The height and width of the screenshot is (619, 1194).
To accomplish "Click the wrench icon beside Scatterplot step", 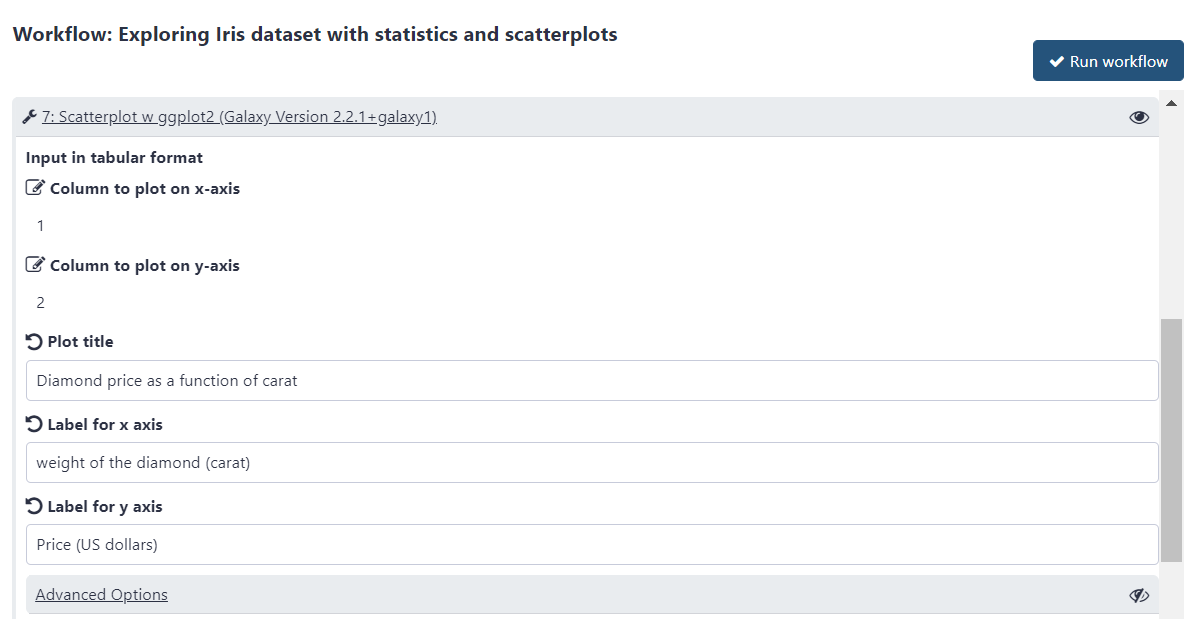I will [x=30, y=116].
